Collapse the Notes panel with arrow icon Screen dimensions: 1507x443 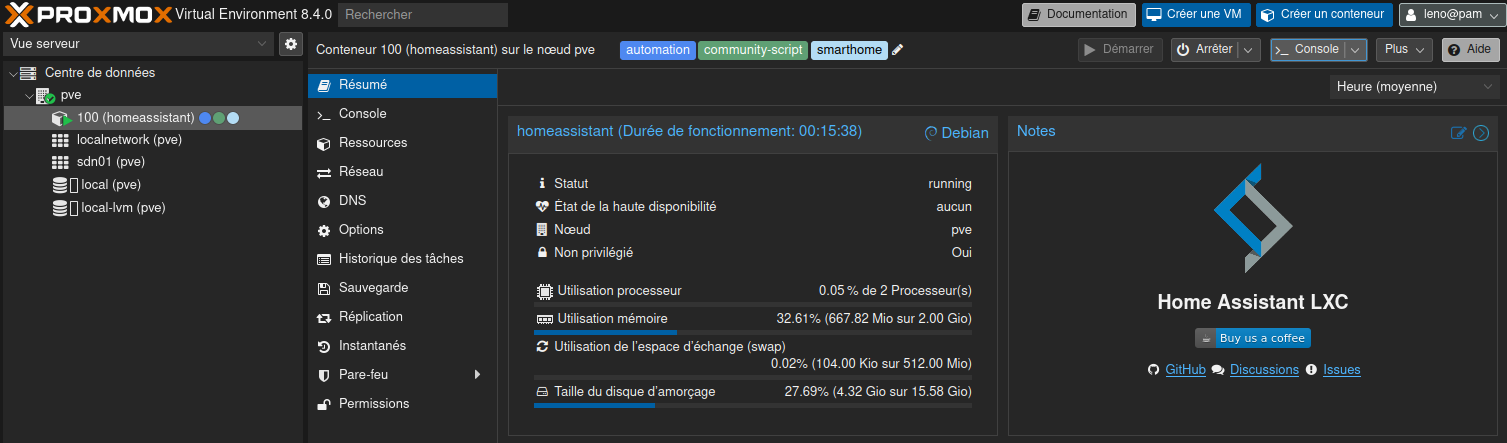coord(1481,133)
